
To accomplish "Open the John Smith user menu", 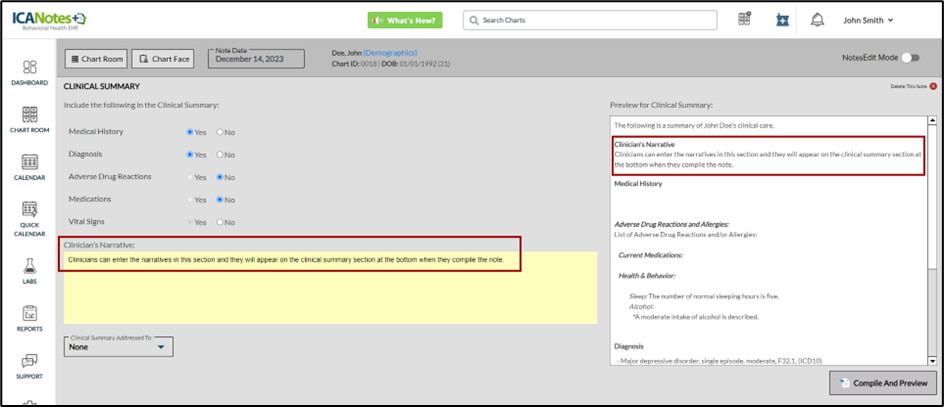I will tap(868, 20).
